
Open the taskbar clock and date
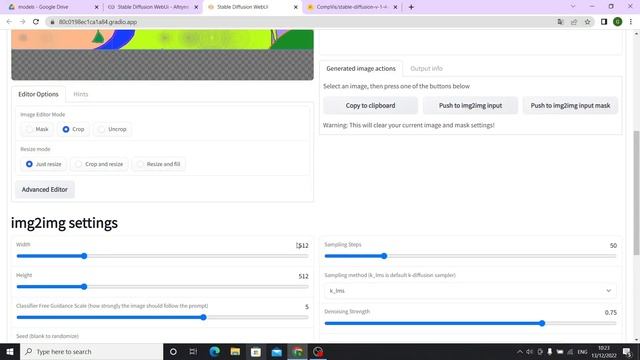pos(604,351)
